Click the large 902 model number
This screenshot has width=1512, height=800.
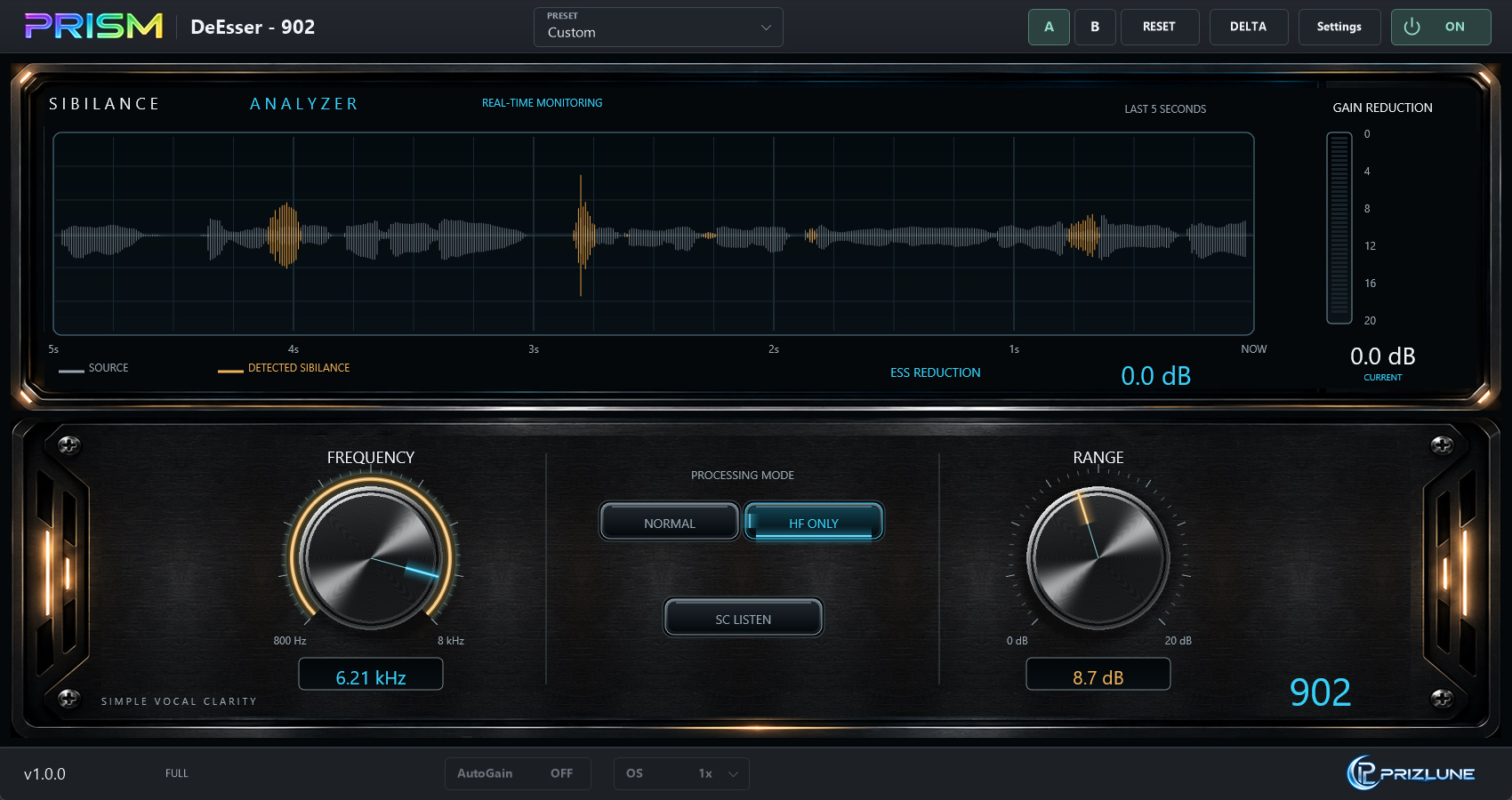[1321, 692]
